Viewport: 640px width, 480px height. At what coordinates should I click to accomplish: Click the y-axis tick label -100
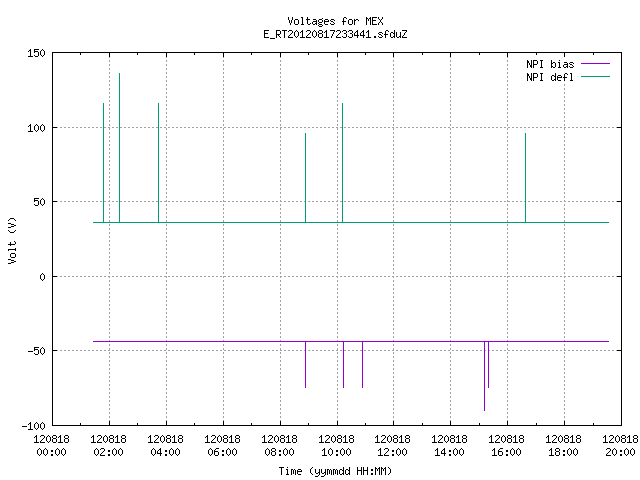click(33, 426)
